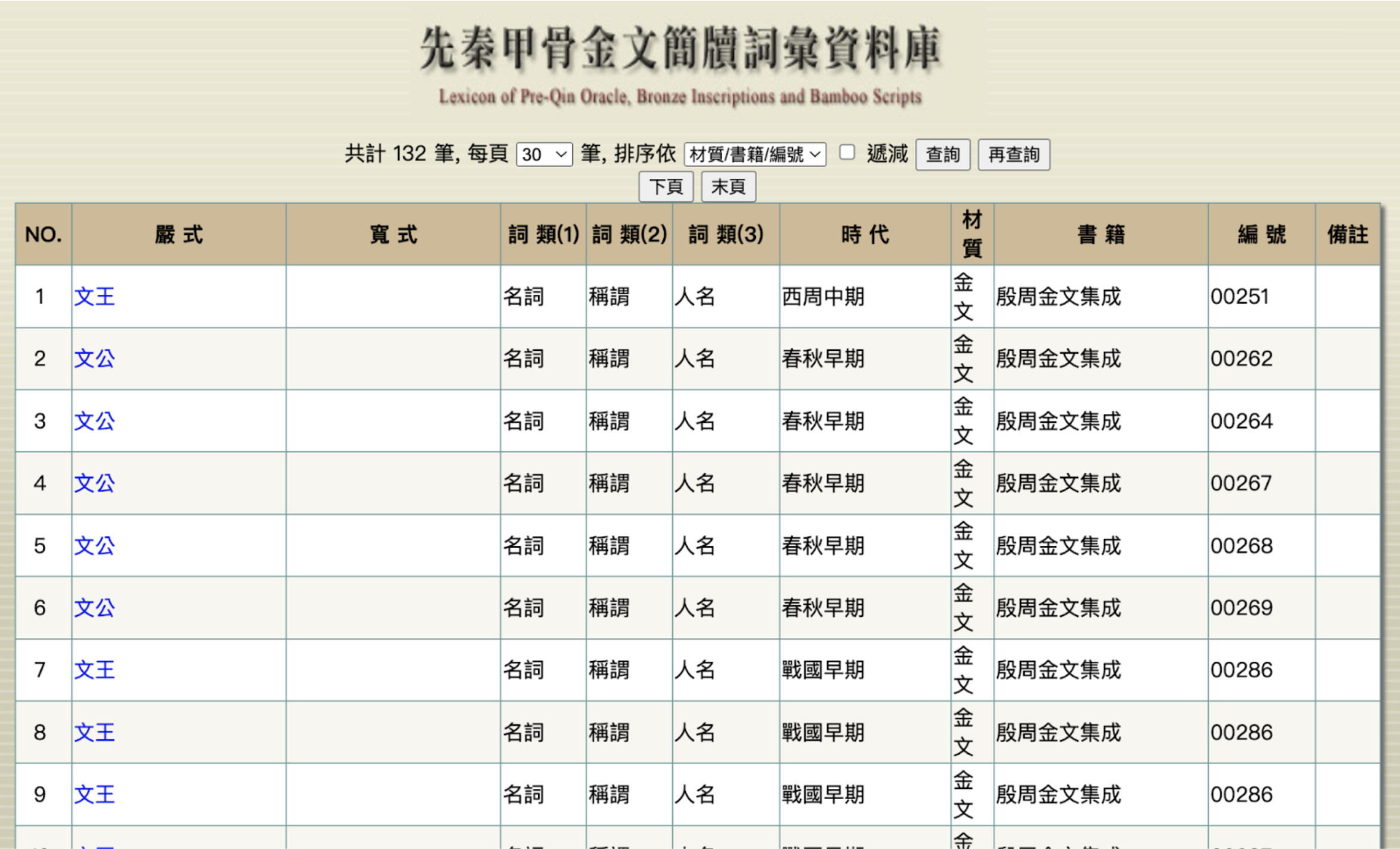Click the 再查詢 new search button
The height and width of the screenshot is (849, 1400).
[1013, 155]
